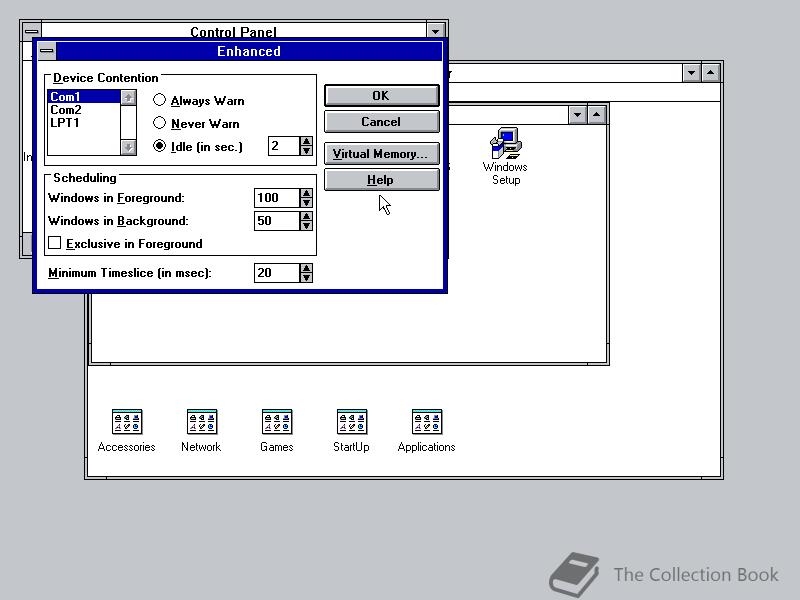
Task: Click Cancel in the Enhanced dialog
Action: [x=381, y=122]
